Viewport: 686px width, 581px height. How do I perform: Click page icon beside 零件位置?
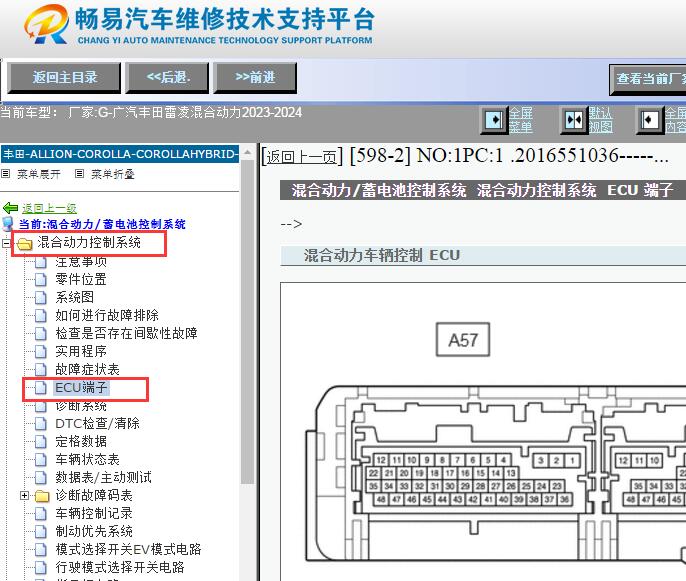[x=41, y=279]
